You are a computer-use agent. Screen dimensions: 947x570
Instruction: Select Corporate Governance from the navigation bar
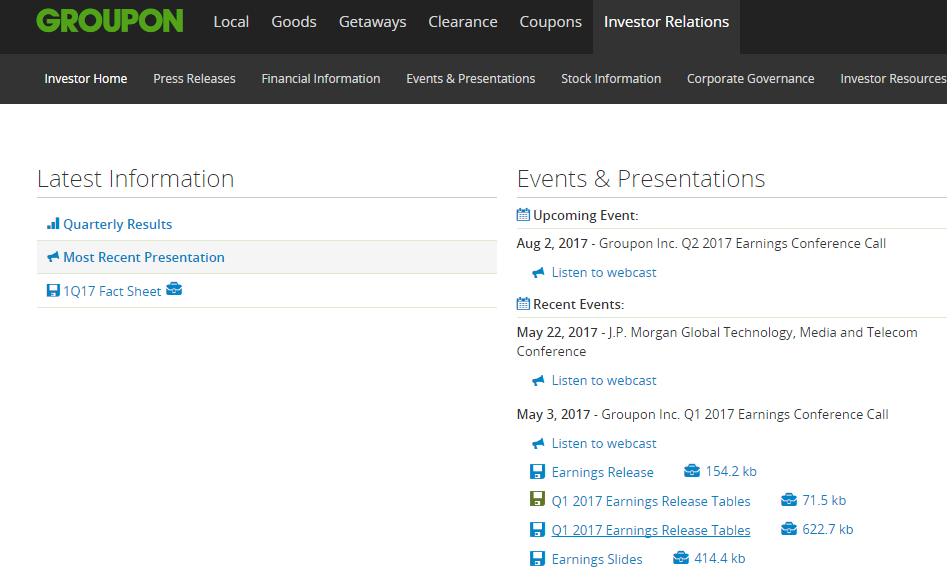[x=750, y=78]
